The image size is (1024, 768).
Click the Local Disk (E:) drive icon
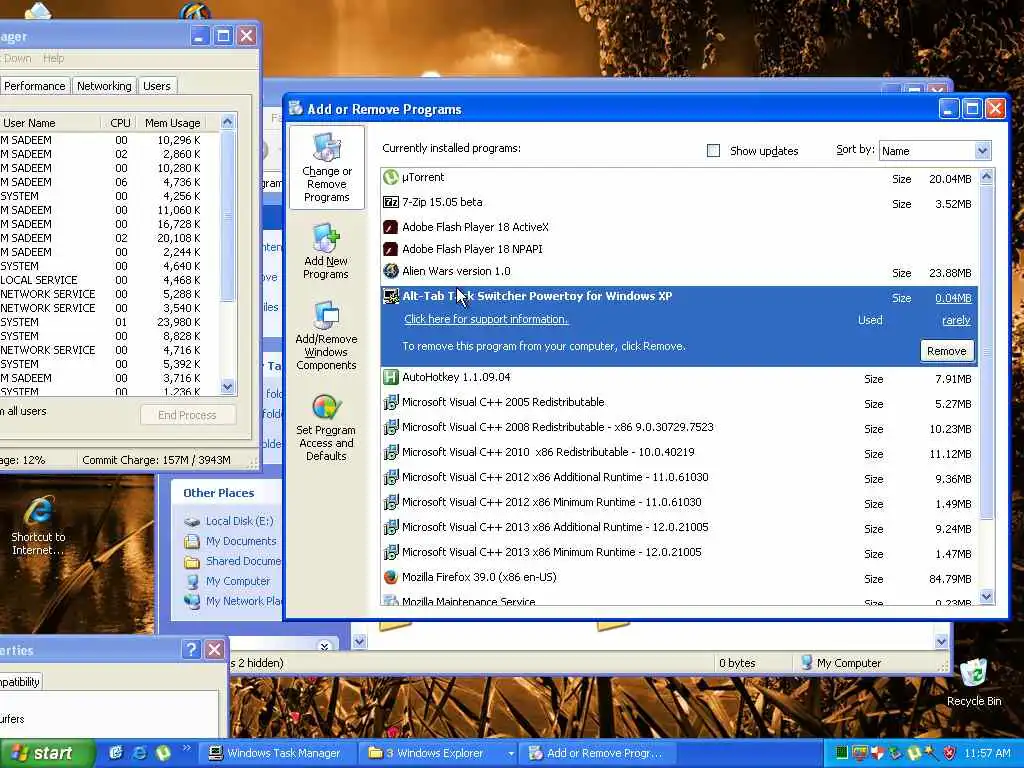click(x=192, y=521)
